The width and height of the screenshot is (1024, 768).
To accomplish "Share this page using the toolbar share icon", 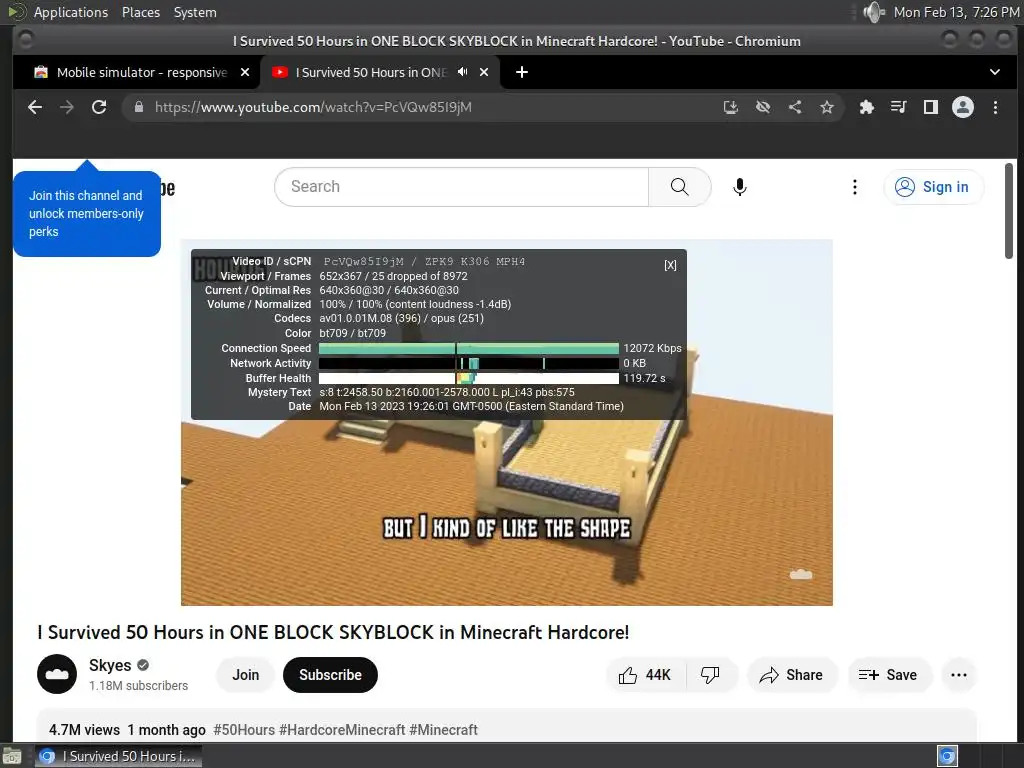I will click(x=795, y=107).
